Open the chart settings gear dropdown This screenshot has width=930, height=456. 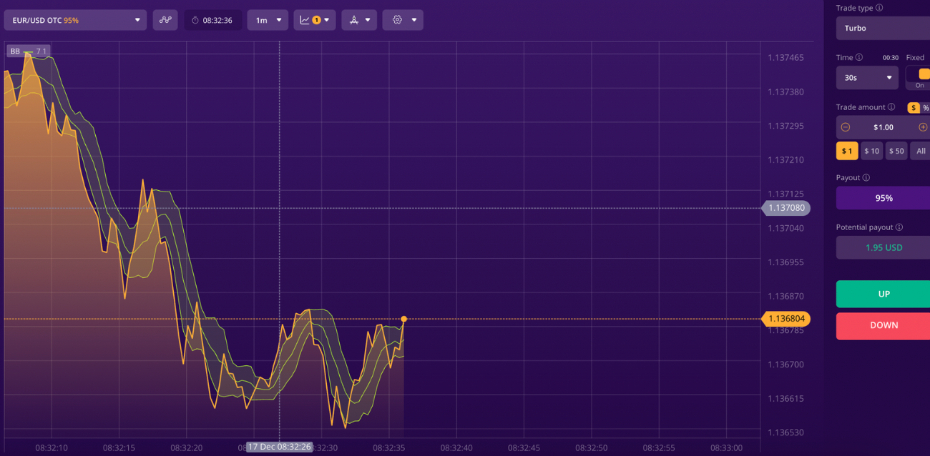point(403,20)
